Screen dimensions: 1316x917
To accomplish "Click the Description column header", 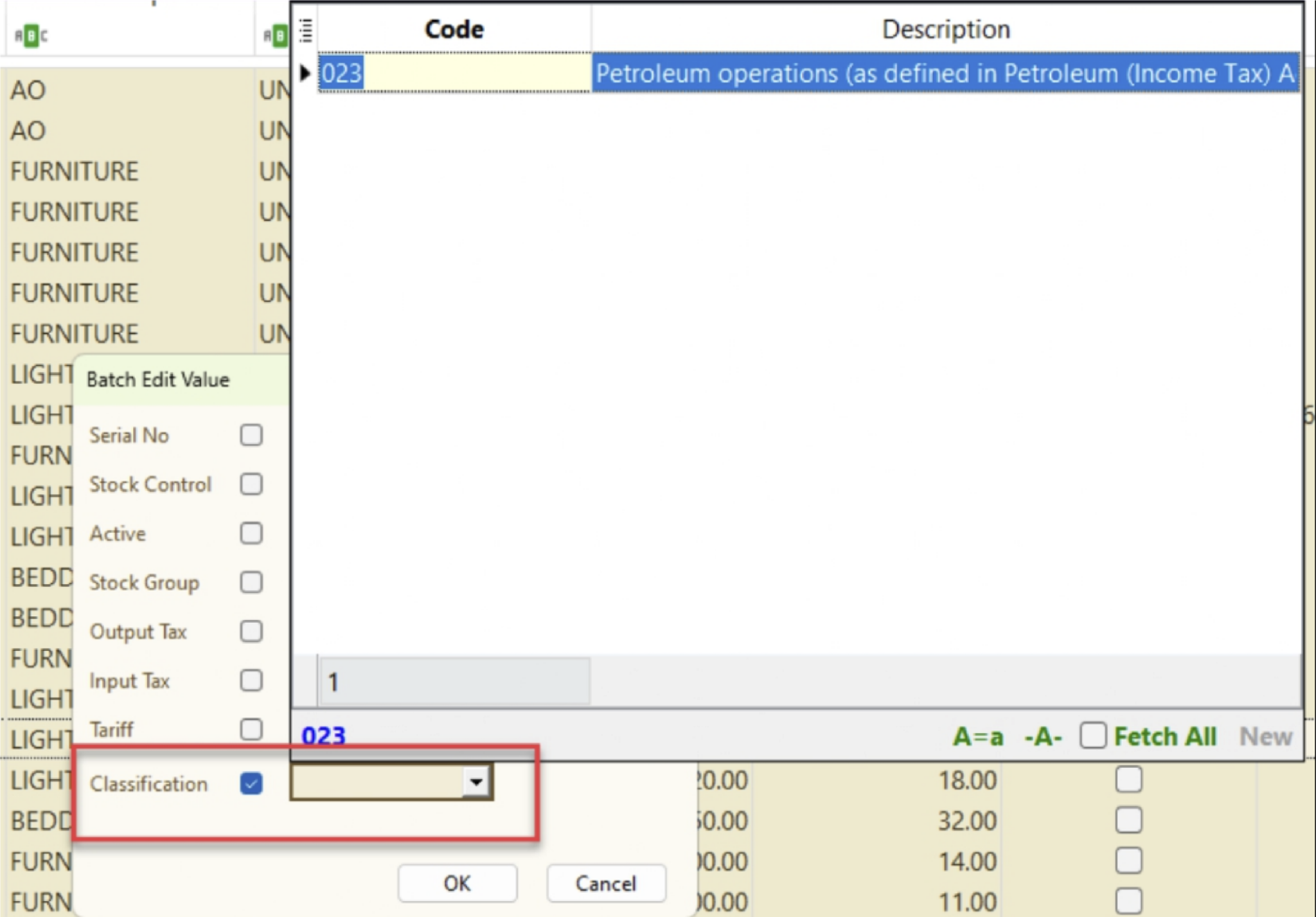I will coord(945,30).
